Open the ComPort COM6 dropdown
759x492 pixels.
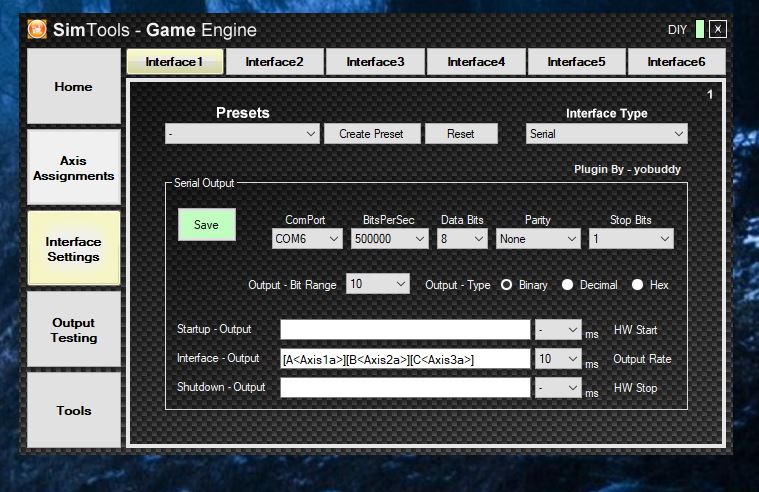tap(307, 239)
